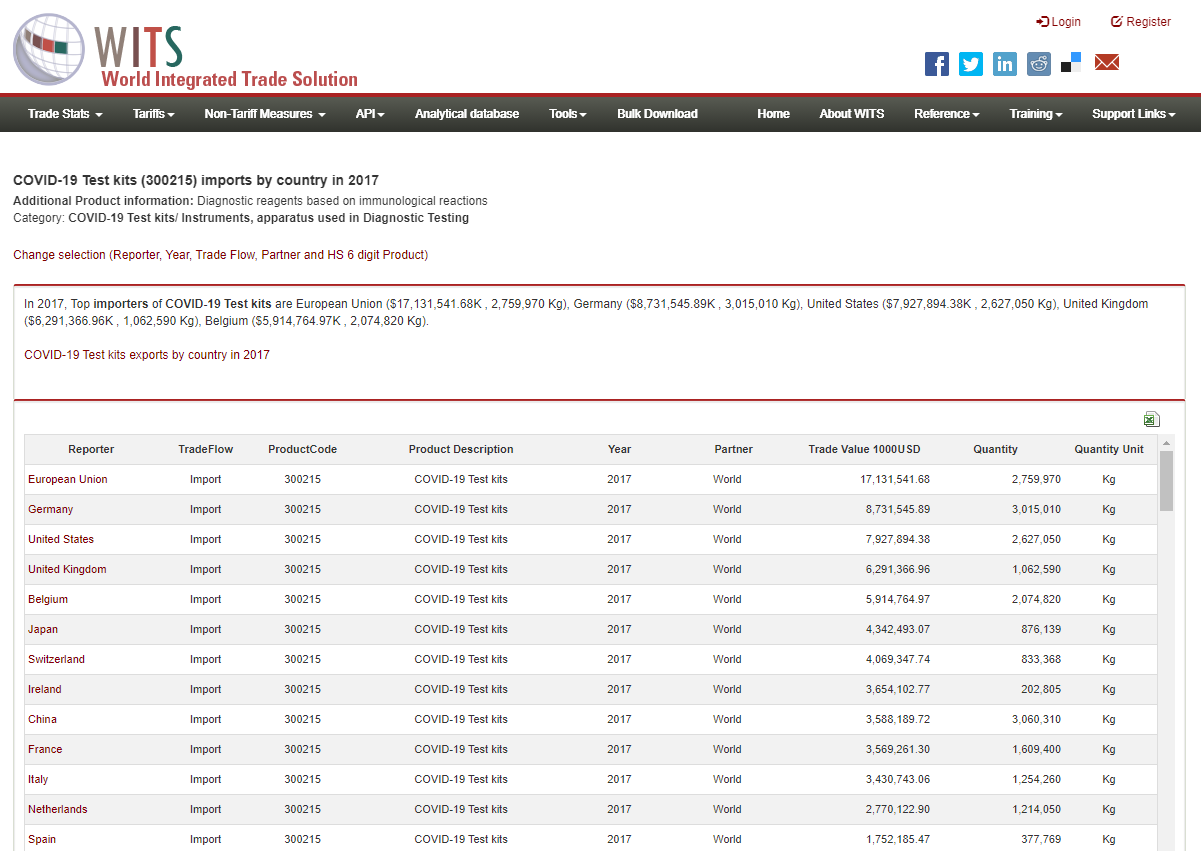The width and height of the screenshot is (1201, 851).
Task: Open Spain reporter link
Action: click(x=42, y=839)
